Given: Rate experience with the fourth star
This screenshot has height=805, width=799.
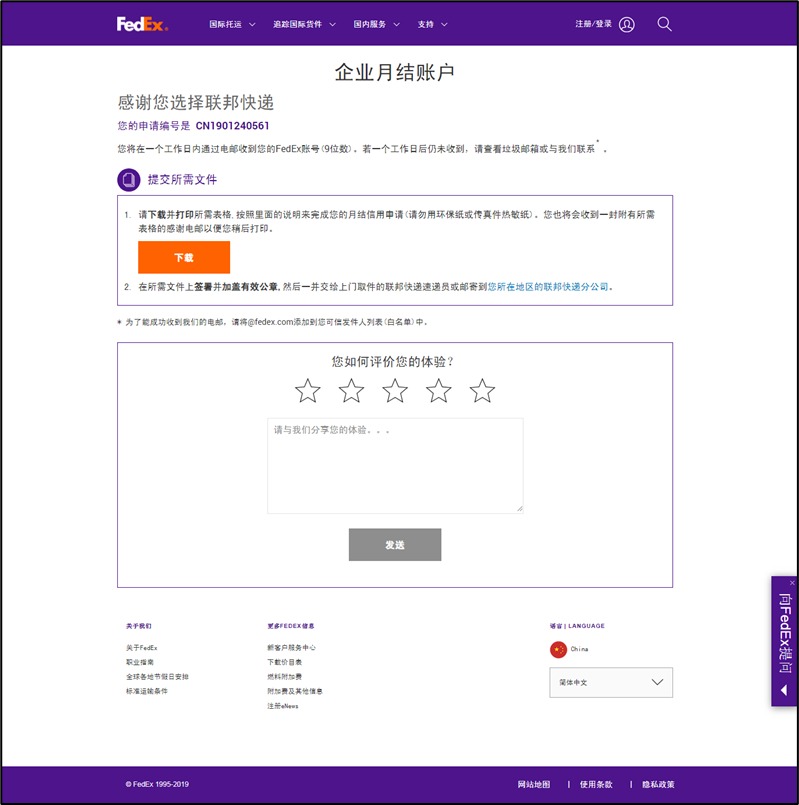Looking at the screenshot, I should click(x=439, y=391).
